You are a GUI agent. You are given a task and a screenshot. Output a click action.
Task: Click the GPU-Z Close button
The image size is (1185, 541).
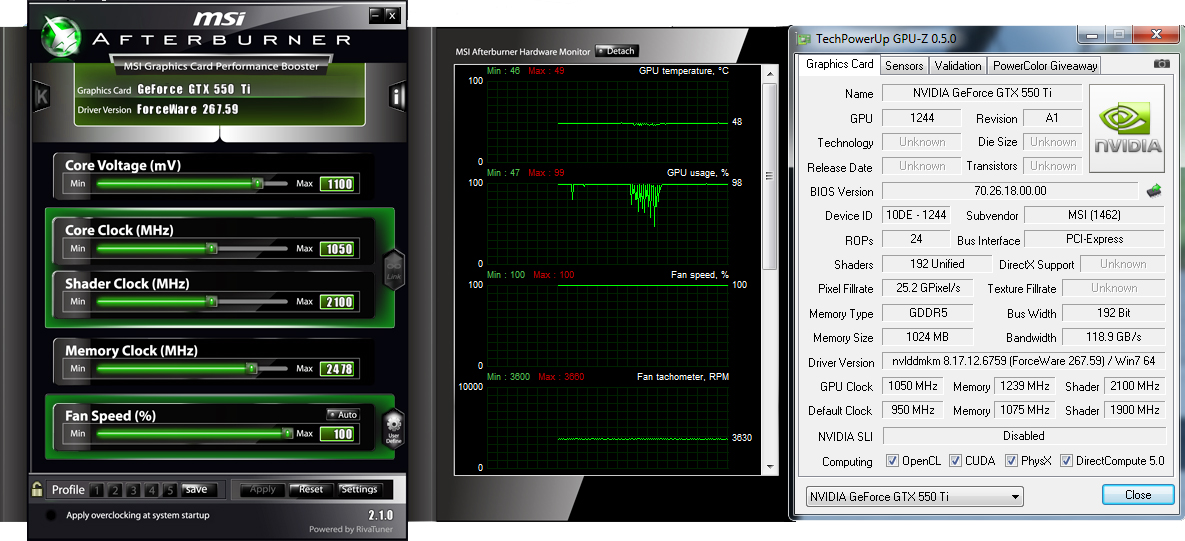1137,495
